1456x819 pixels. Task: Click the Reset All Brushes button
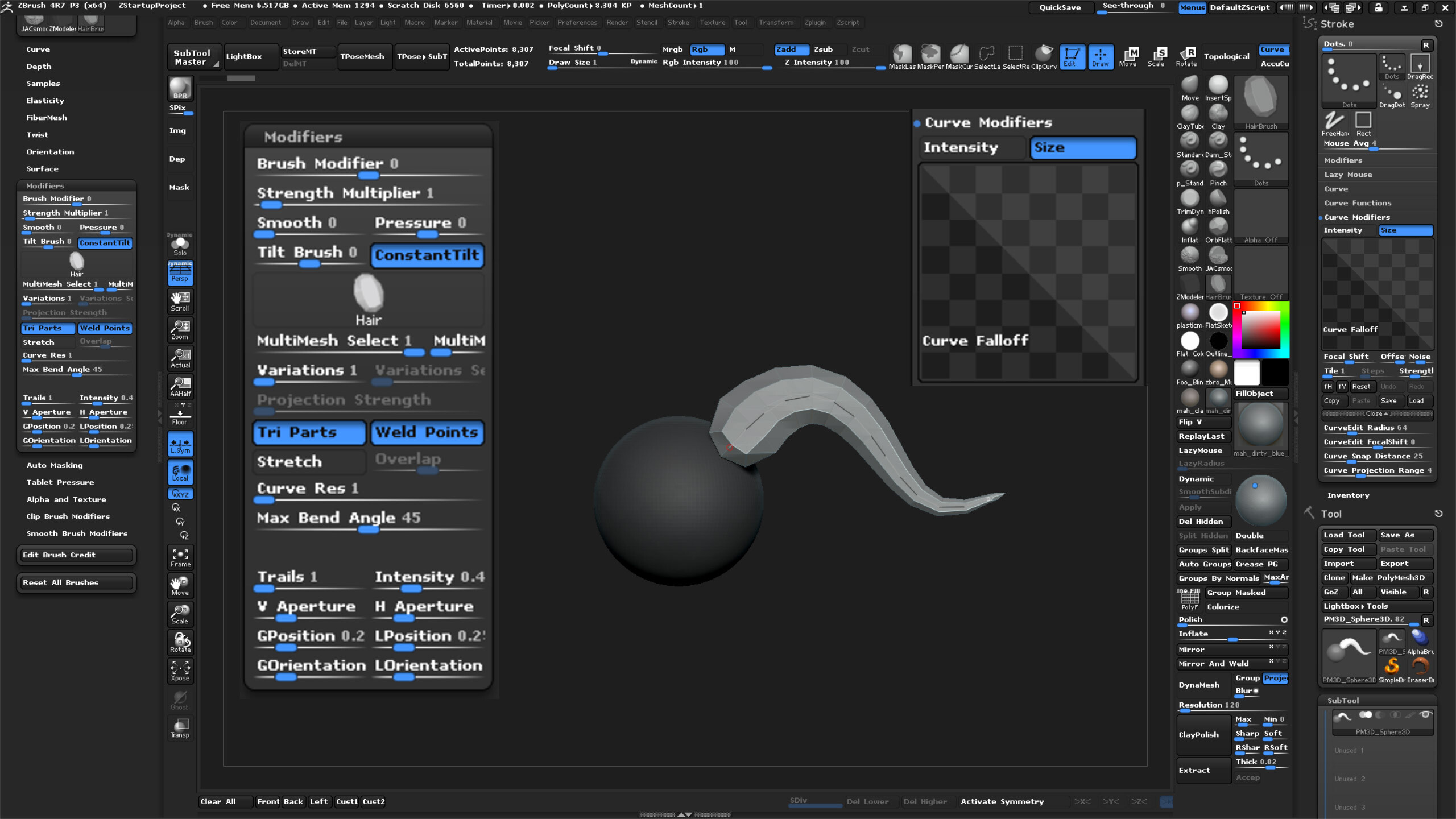[x=77, y=582]
